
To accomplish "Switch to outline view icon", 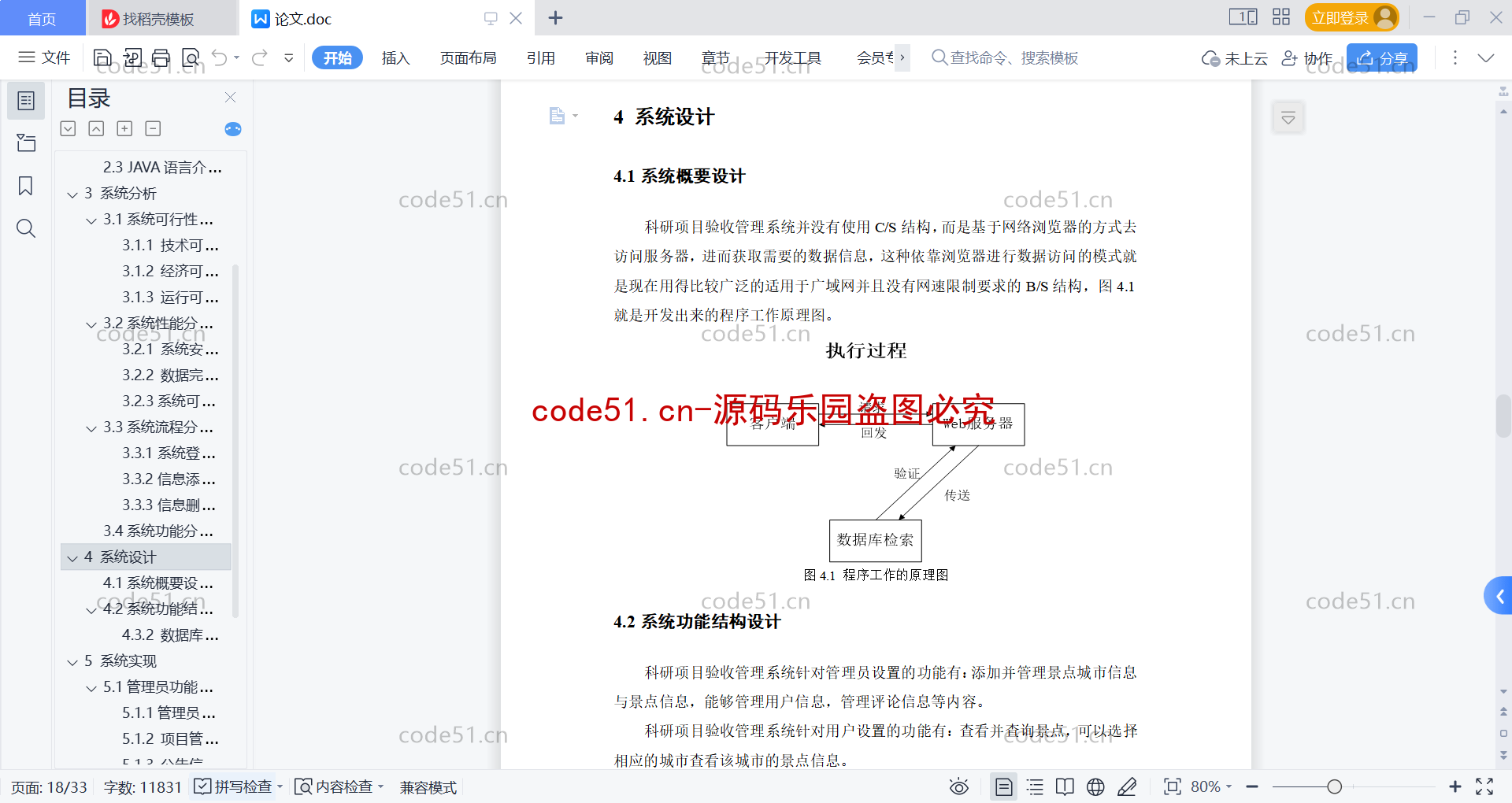I will [x=1035, y=786].
